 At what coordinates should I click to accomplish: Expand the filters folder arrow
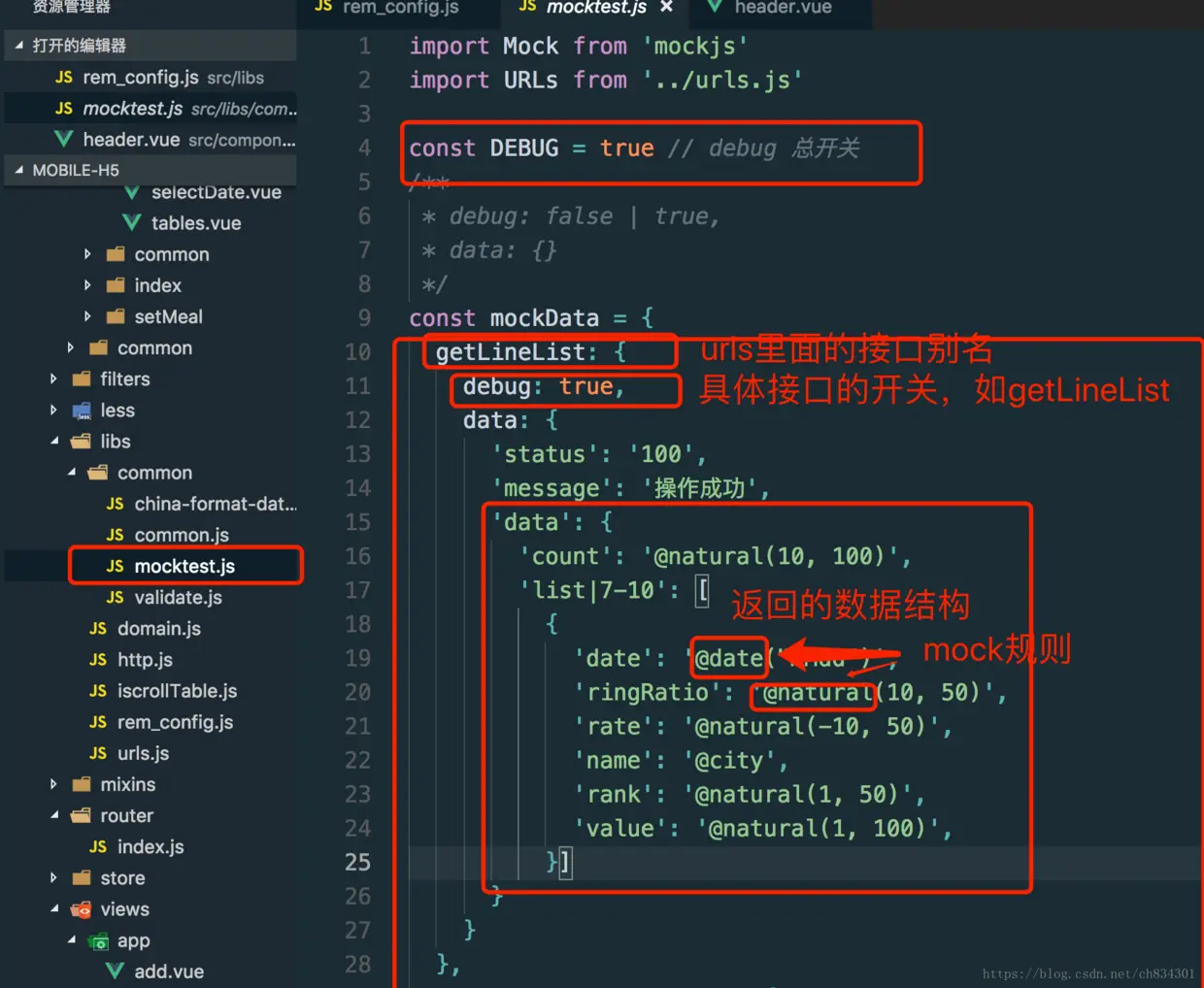(53, 379)
